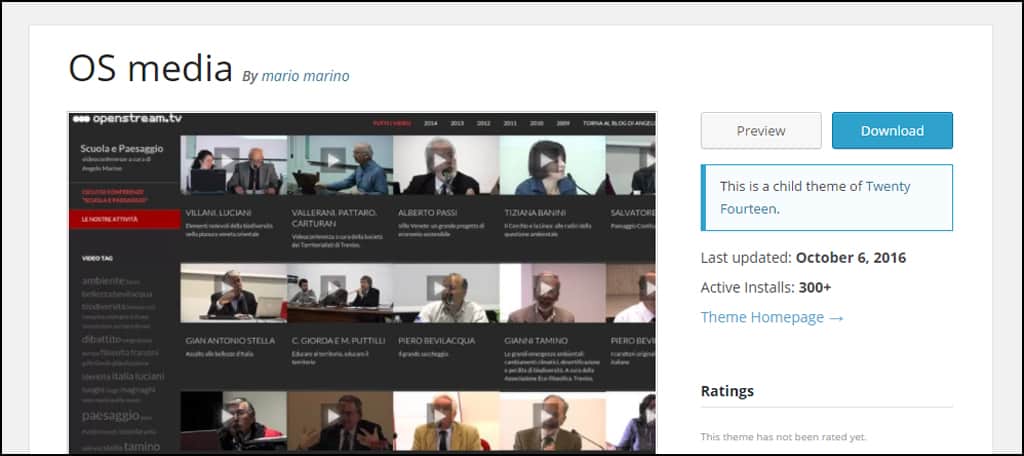Click play icon on Villani, Luciani video
This screenshot has height=456, width=1024.
(226, 160)
